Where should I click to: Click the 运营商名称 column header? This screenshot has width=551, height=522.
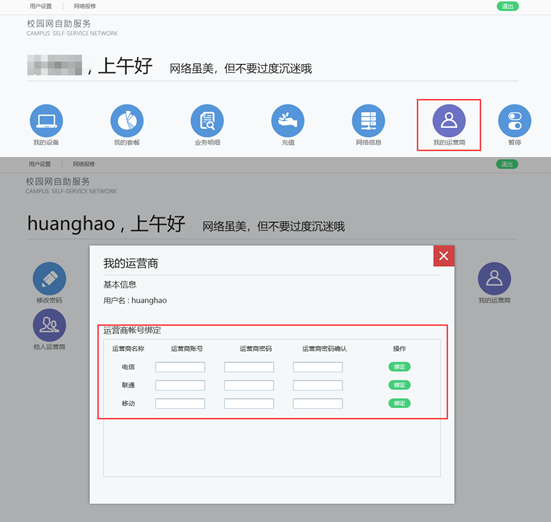click(128, 349)
